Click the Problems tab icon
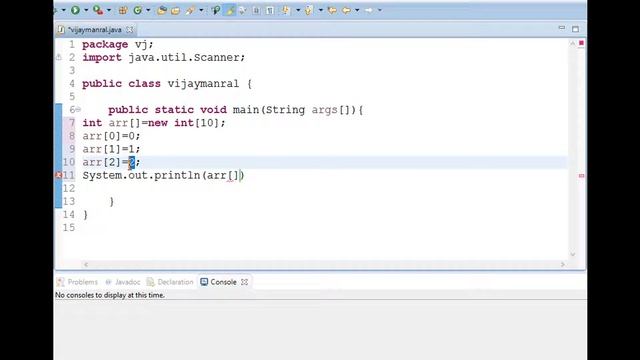The width and height of the screenshot is (640, 360). pos(60,282)
